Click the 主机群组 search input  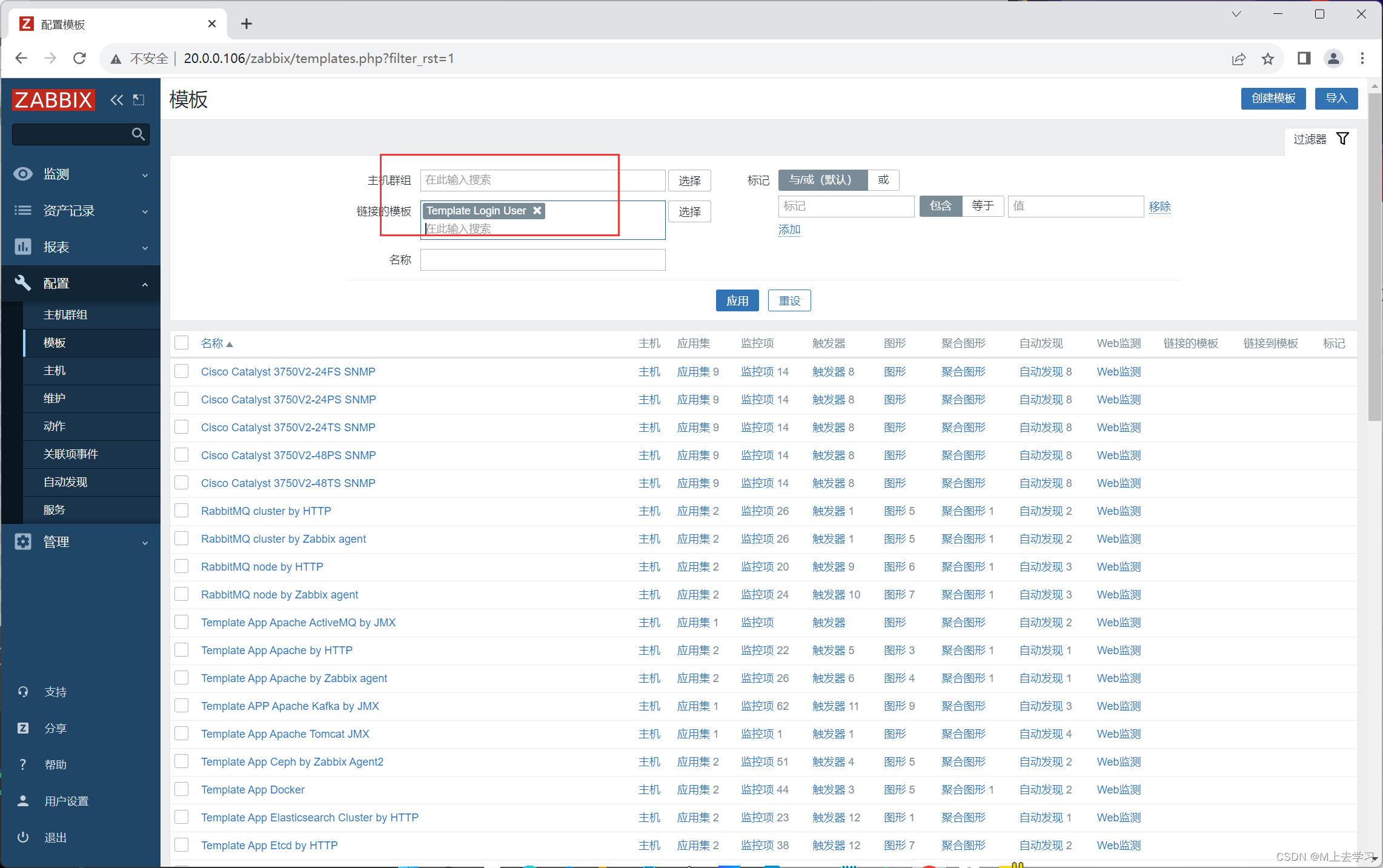pyautogui.click(x=543, y=181)
